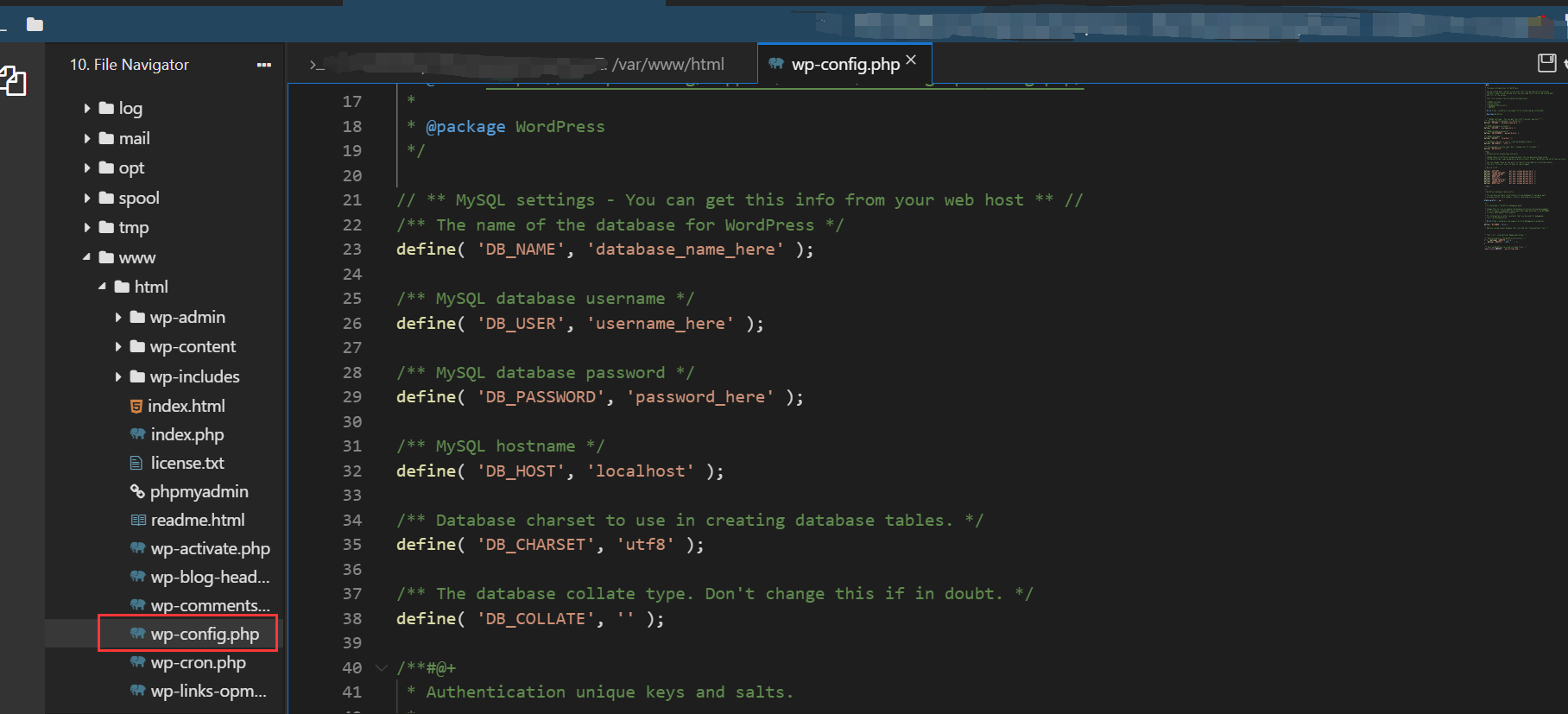Expand the mail folder arrow
The width and height of the screenshot is (1568, 714).
click(x=87, y=138)
